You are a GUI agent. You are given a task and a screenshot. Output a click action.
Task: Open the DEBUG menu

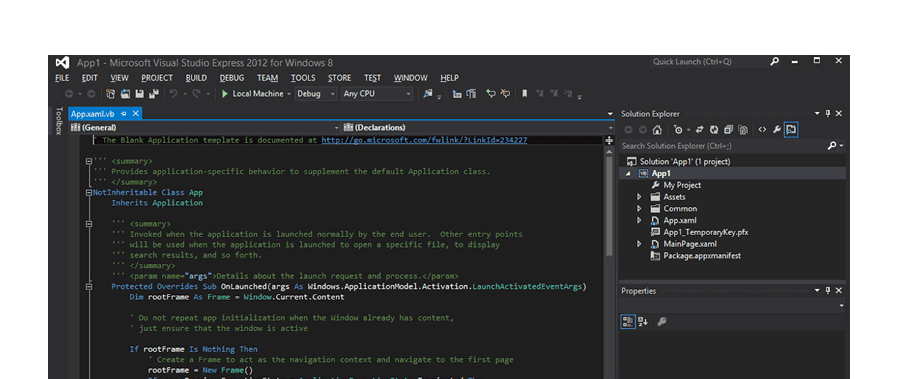pyautogui.click(x=232, y=78)
